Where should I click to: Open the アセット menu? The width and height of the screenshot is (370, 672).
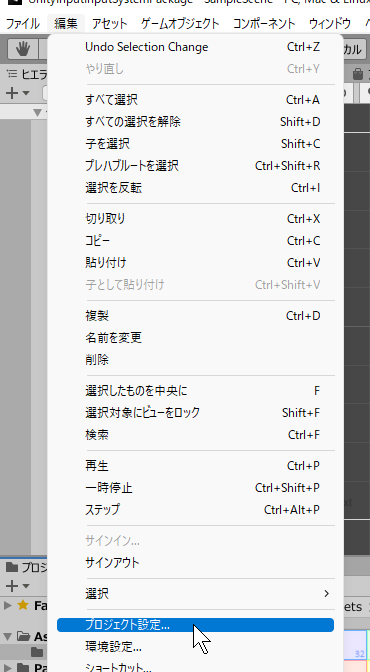tap(109, 24)
